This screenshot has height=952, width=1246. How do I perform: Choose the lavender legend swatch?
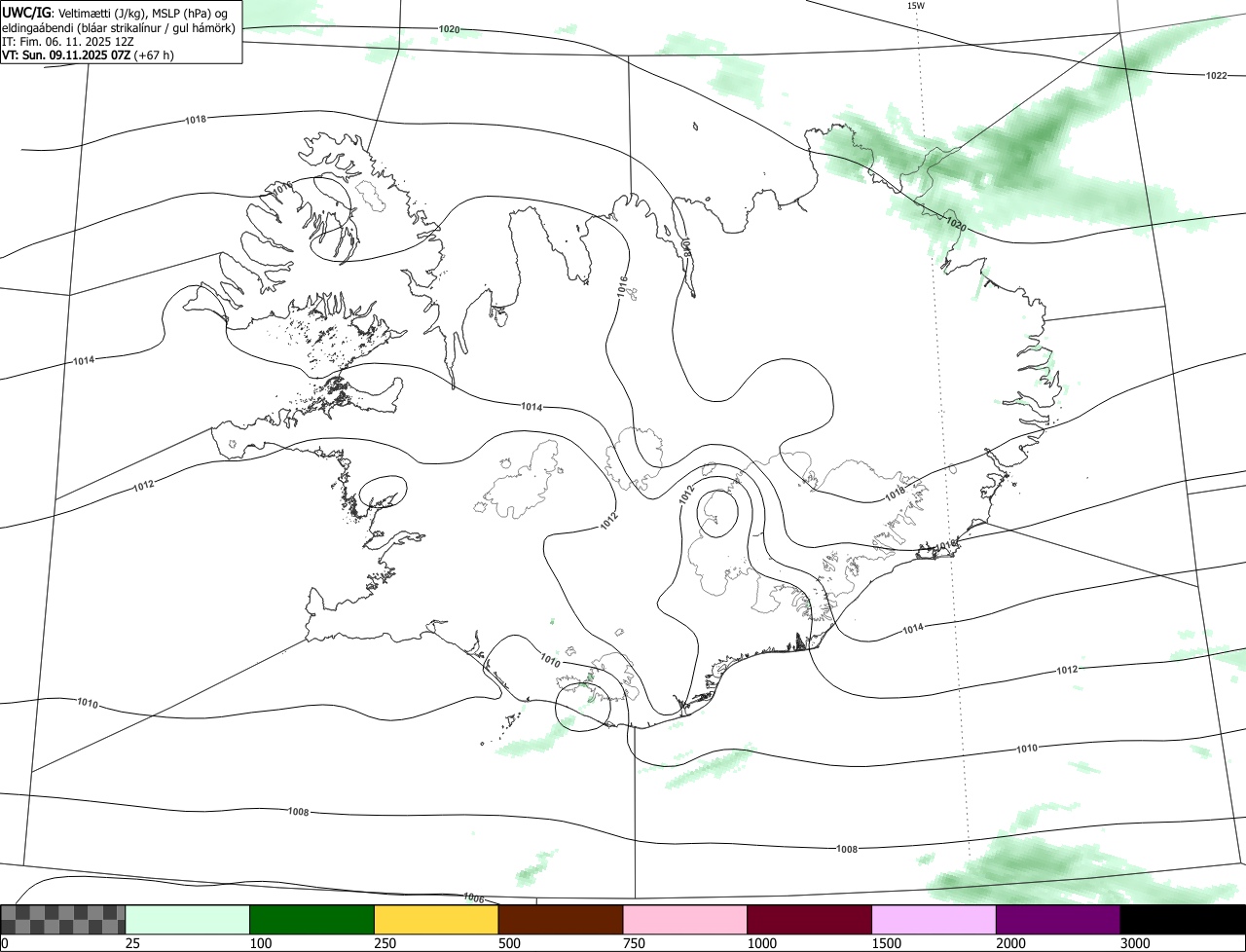[x=934, y=920]
